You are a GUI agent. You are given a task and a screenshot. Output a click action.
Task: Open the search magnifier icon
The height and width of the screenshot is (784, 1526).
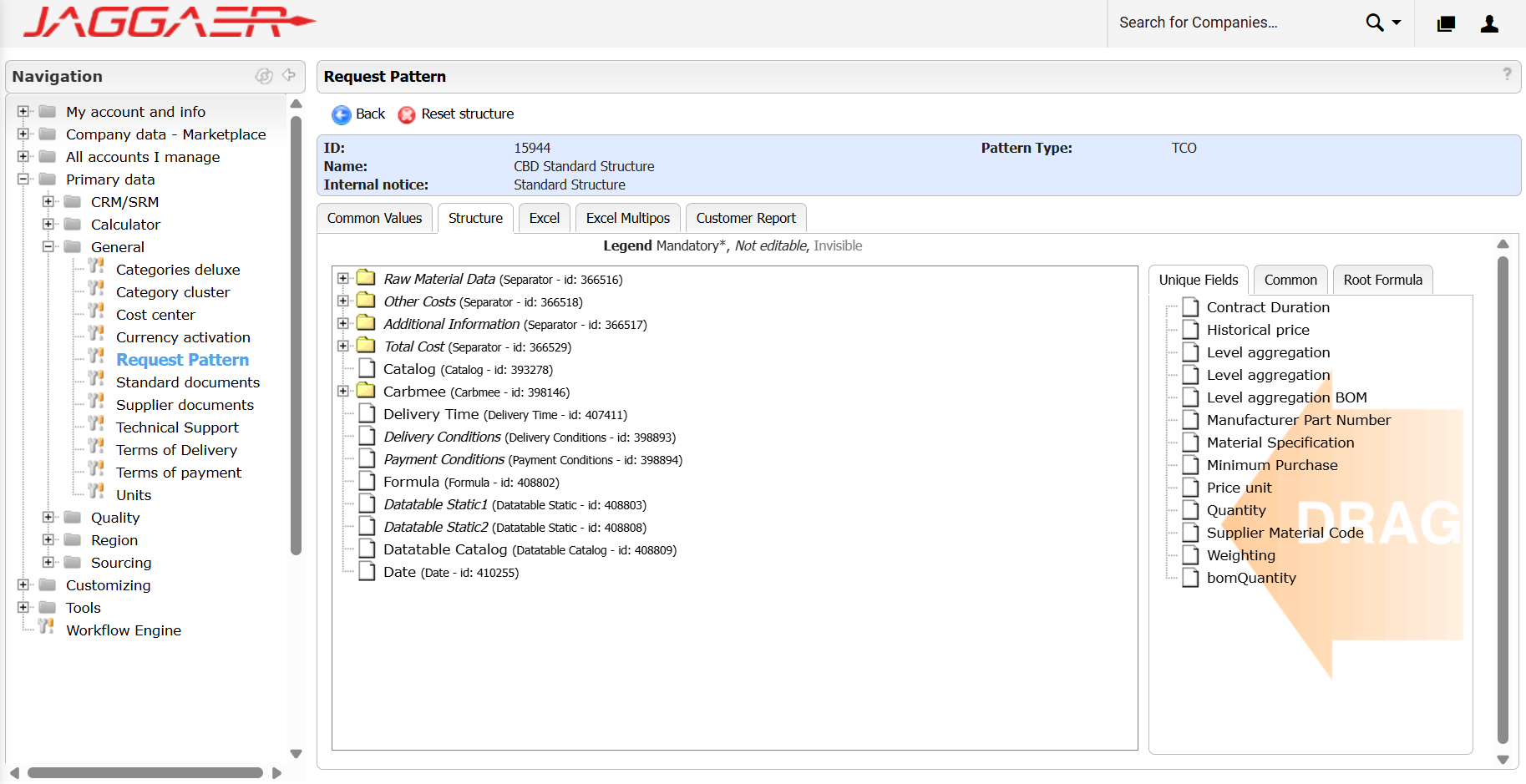pyautogui.click(x=1375, y=23)
